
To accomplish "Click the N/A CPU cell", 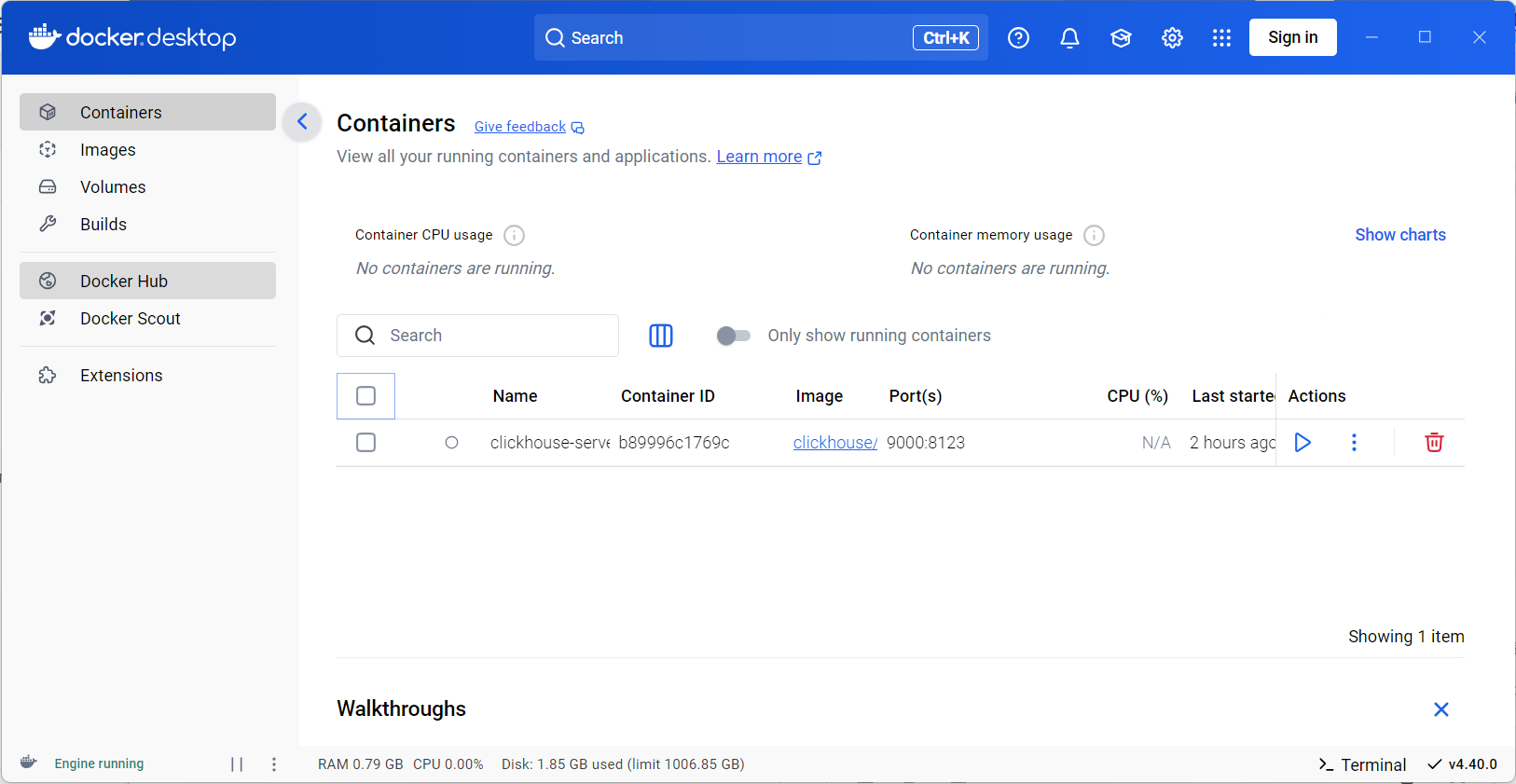I will tap(1156, 443).
